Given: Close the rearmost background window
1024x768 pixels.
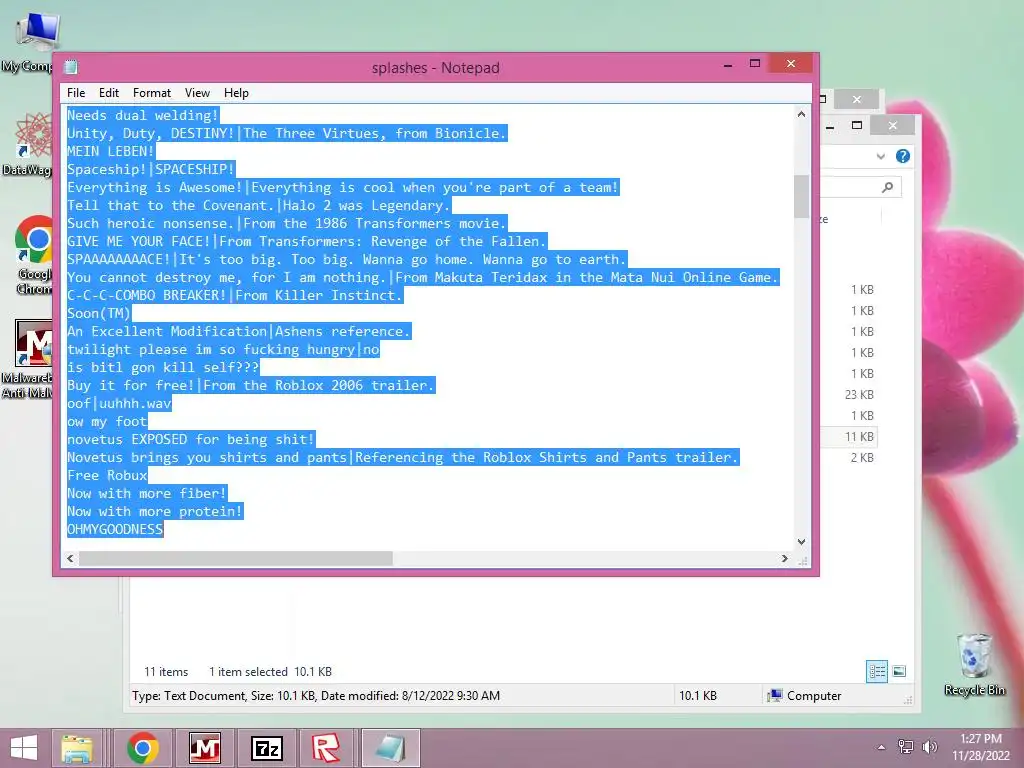Looking at the screenshot, I should pyautogui.click(x=856, y=99).
